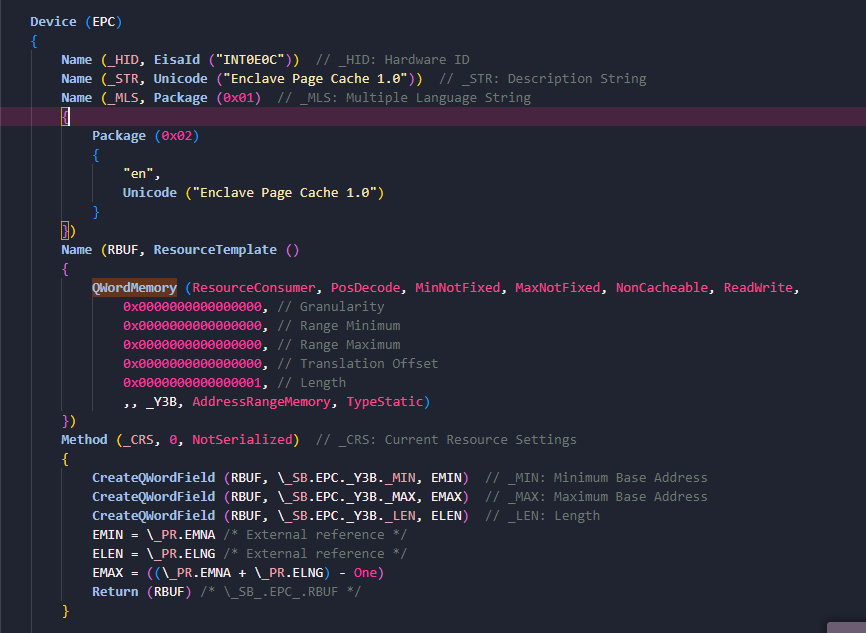Image resolution: width=866 pixels, height=633 pixels.
Task: Click the closing brace of the _CRS method
Action: pyautogui.click(x=65, y=611)
